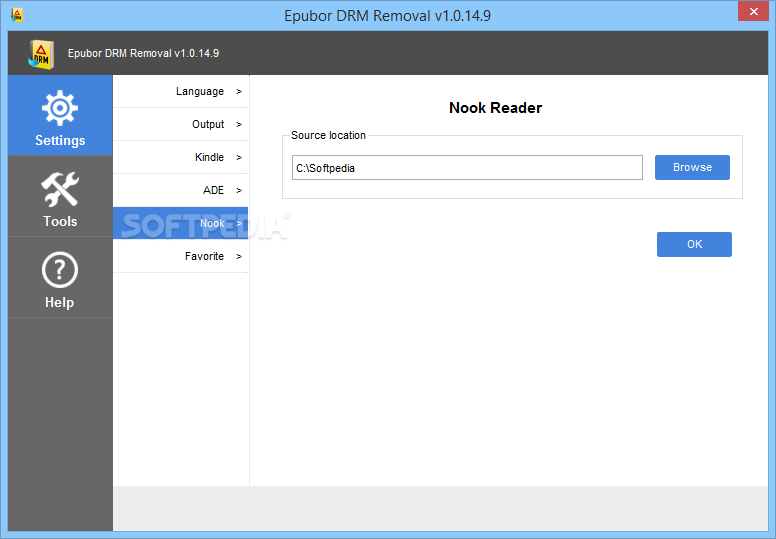Expand the Kindle chevron arrow
This screenshot has height=539, width=776.
pos(239,157)
